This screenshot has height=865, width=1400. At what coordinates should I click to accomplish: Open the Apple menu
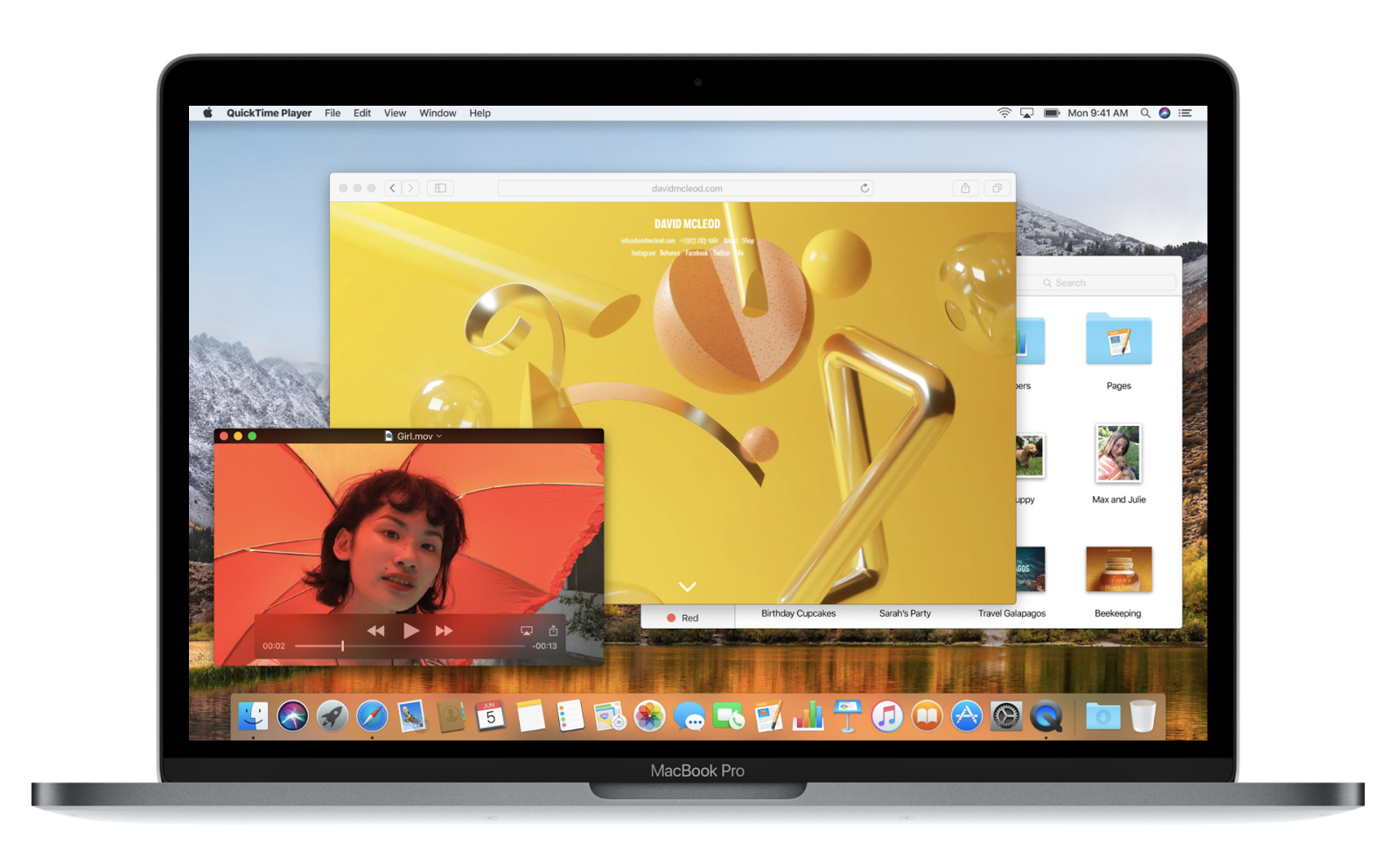208,113
